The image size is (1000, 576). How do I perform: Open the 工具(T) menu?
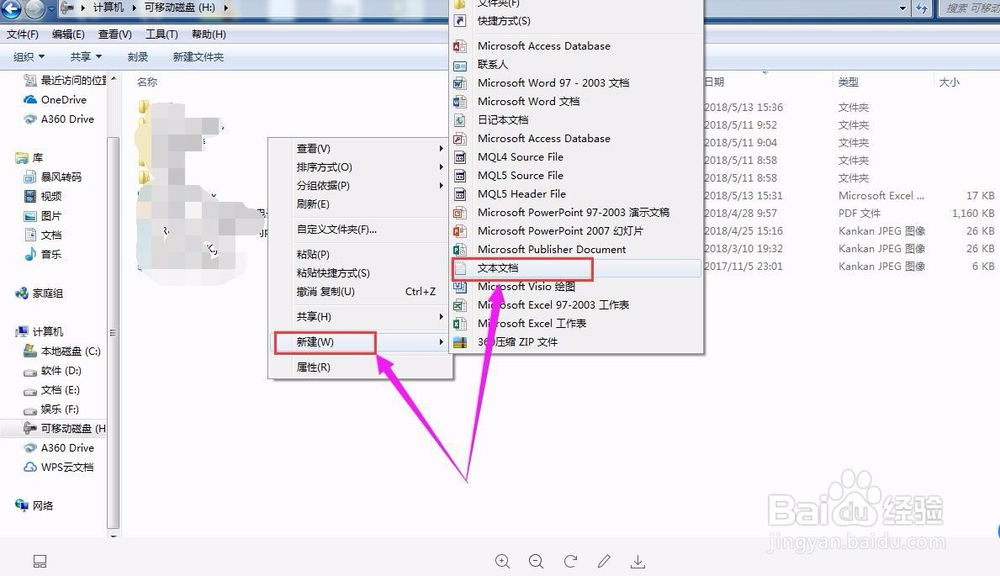click(161, 34)
